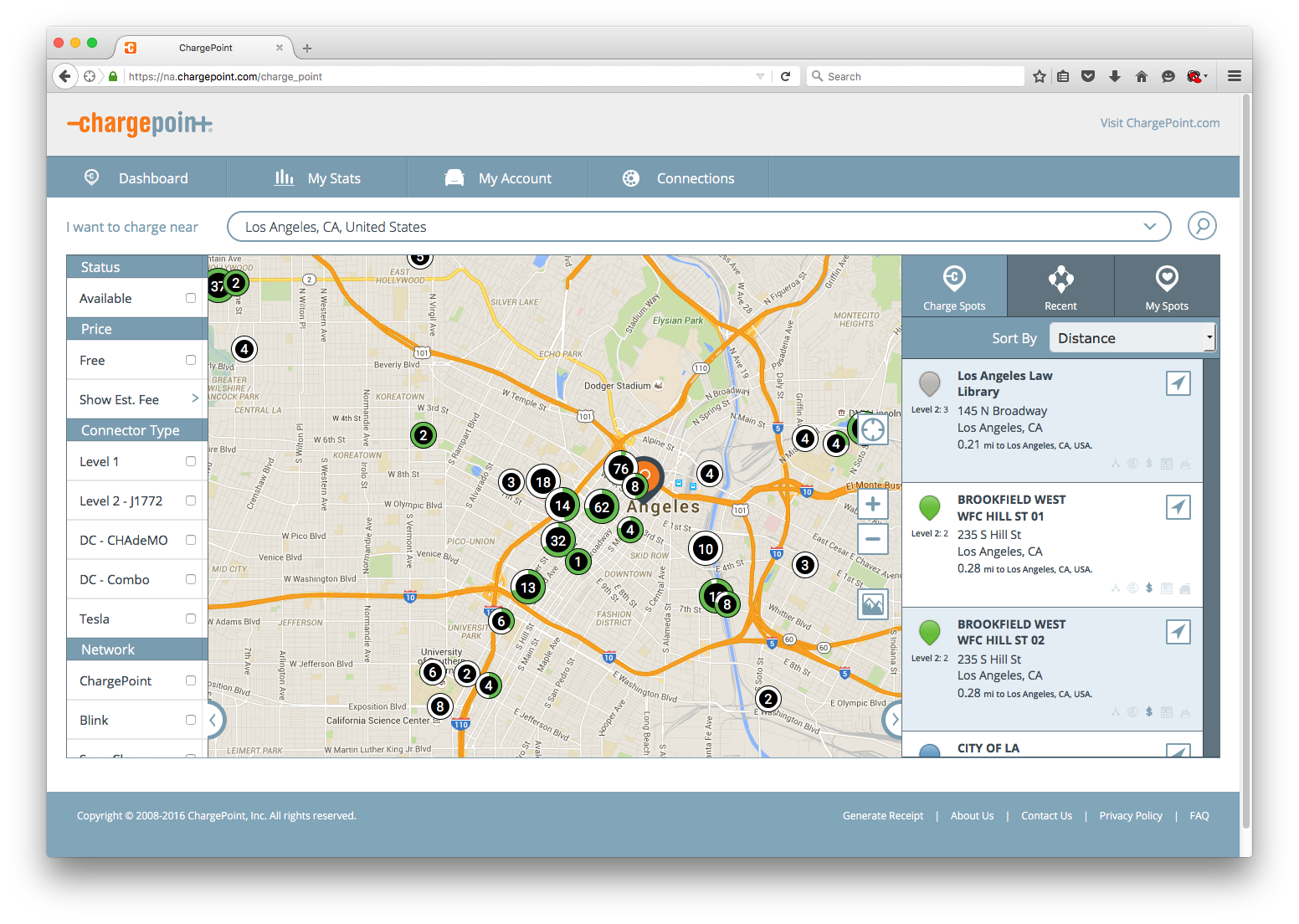Click the 76-station cluster marker on map

(x=620, y=469)
